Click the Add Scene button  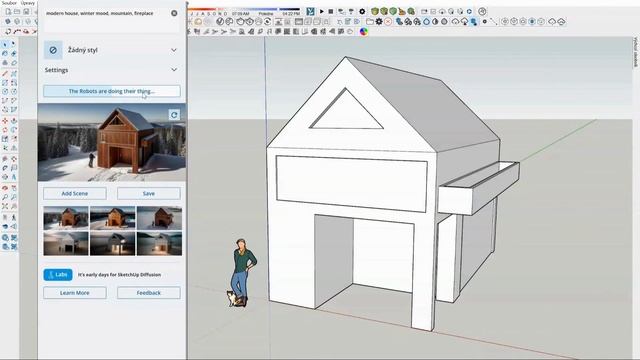click(75, 193)
